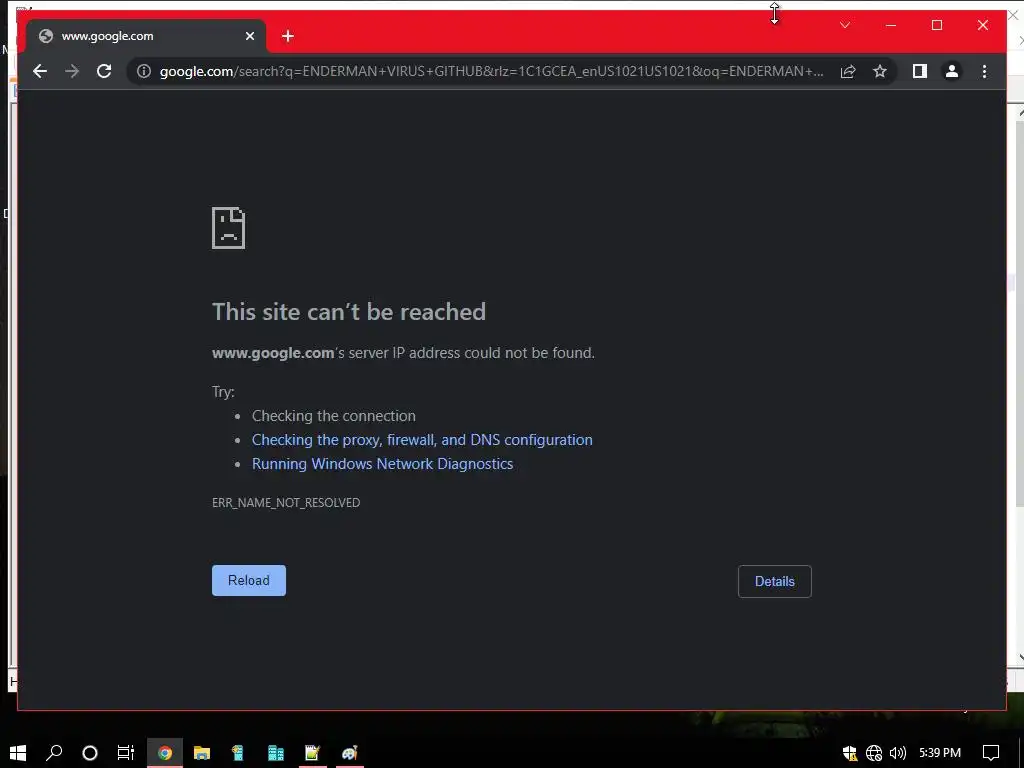Open Running Windows Network Diagnostics link
This screenshot has height=768, width=1024.
(x=383, y=464)
